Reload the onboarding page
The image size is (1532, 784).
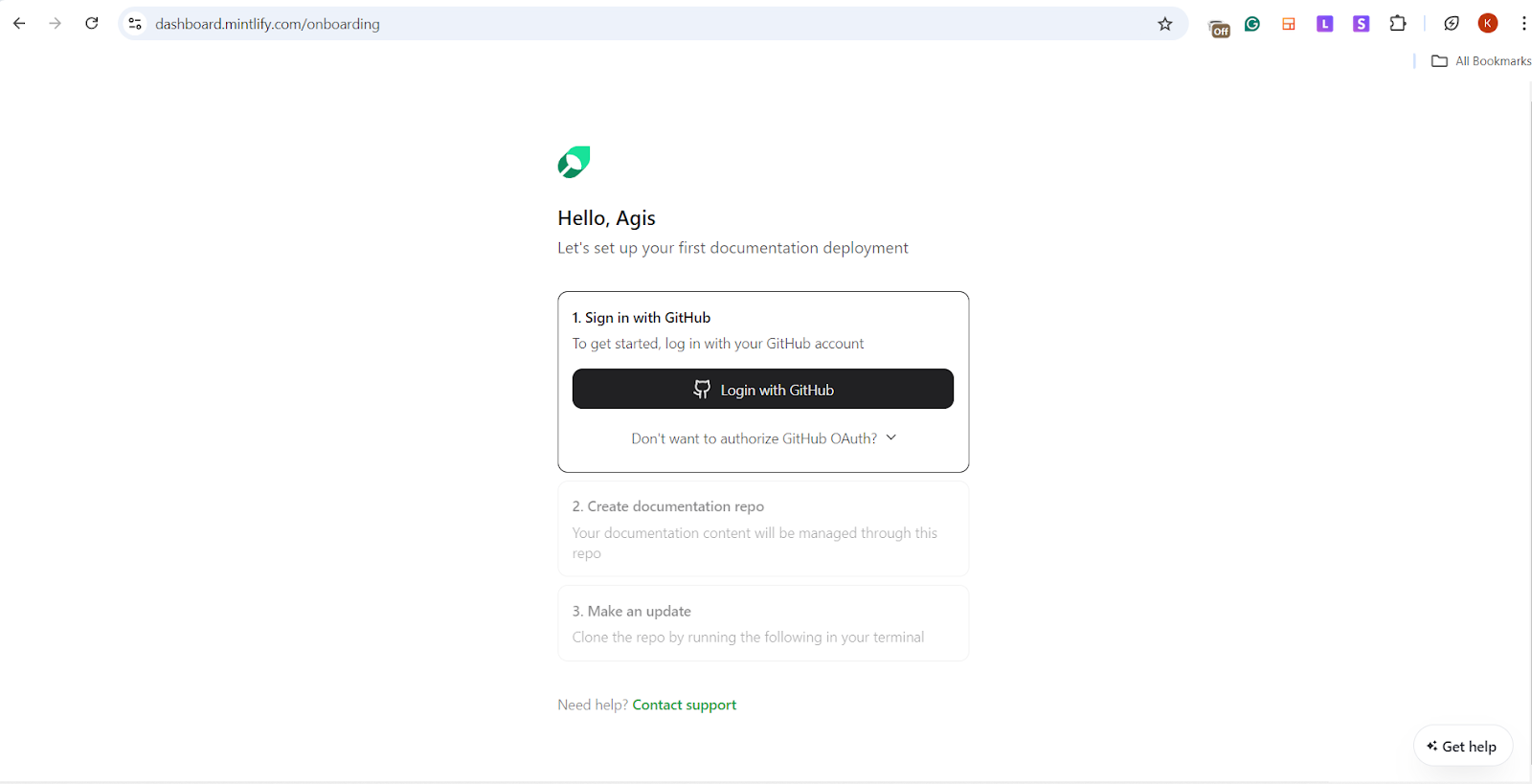[92, 24]
